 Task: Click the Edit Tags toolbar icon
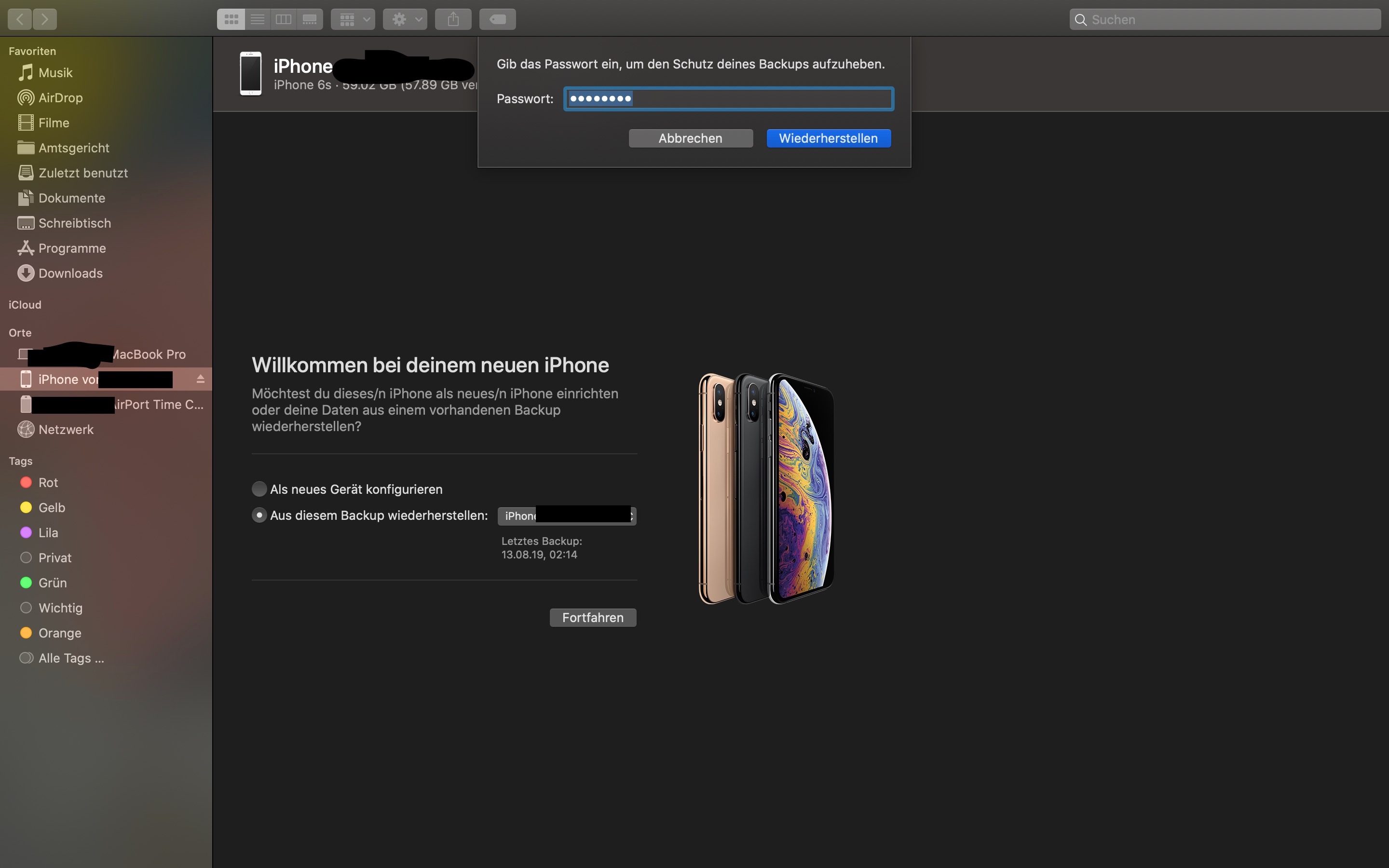point(497,19)
